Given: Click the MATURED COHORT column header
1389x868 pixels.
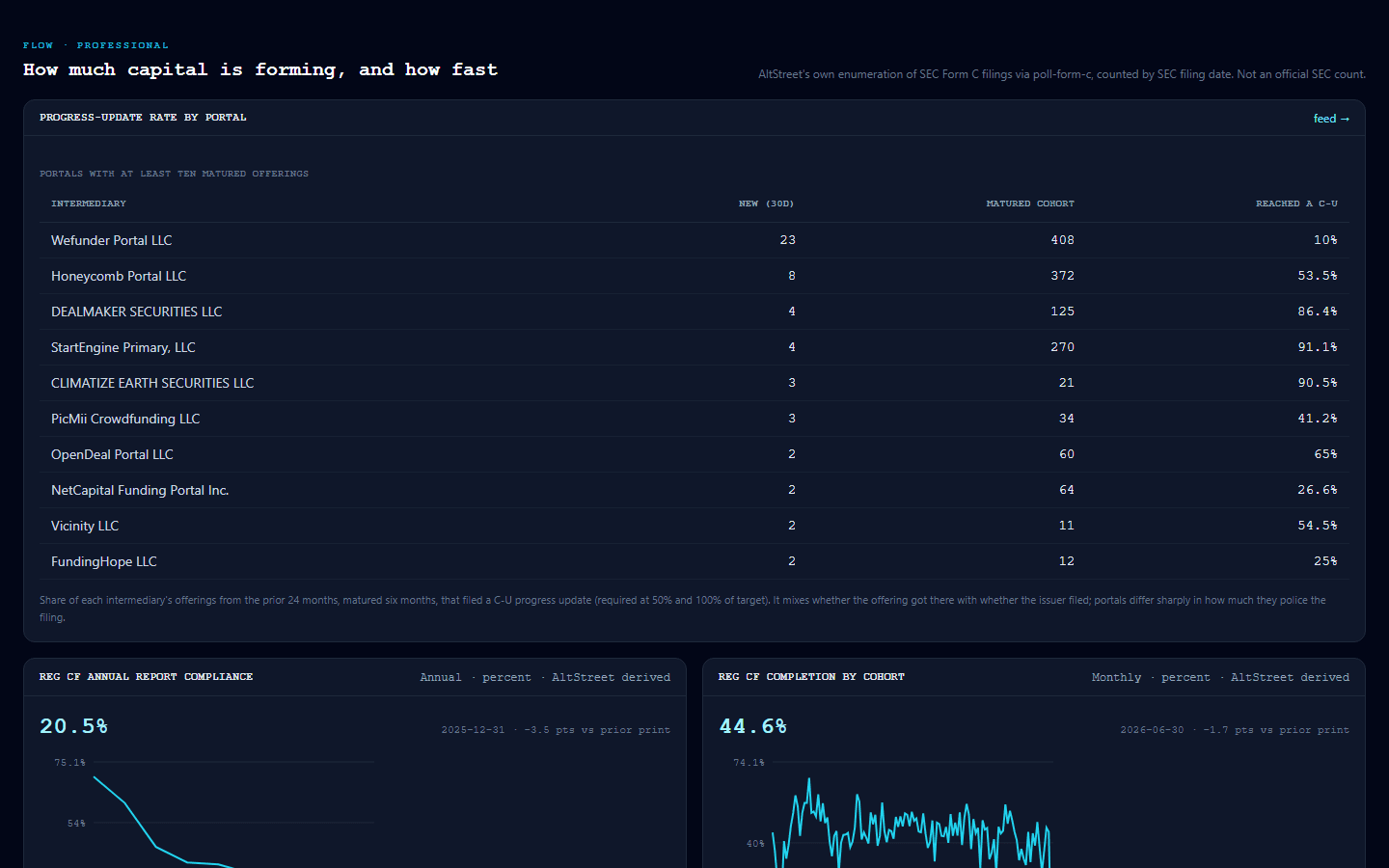Looking at the screenshot, I should (x=1030, y=203).
